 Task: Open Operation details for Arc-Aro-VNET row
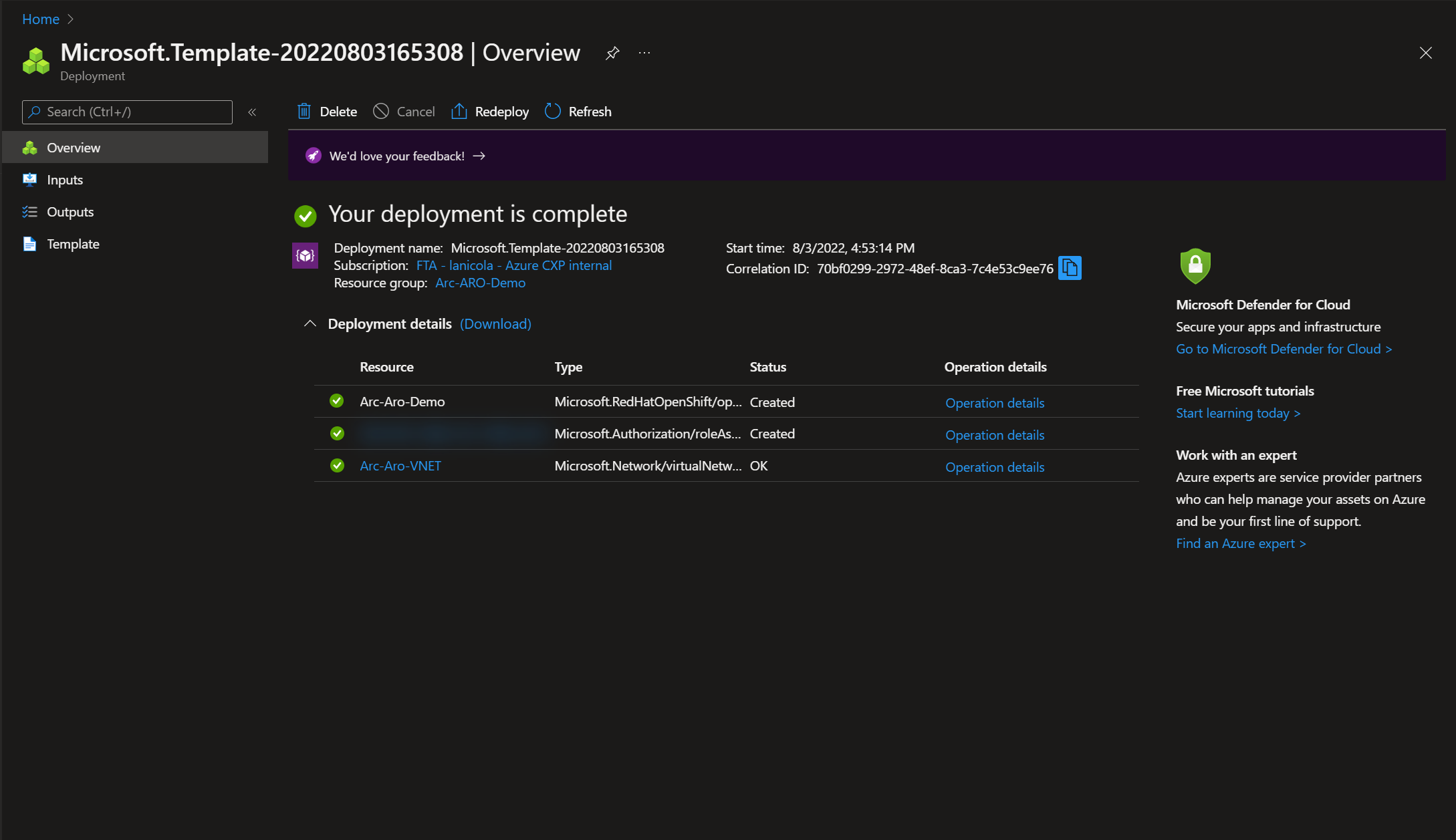(995, 467)
